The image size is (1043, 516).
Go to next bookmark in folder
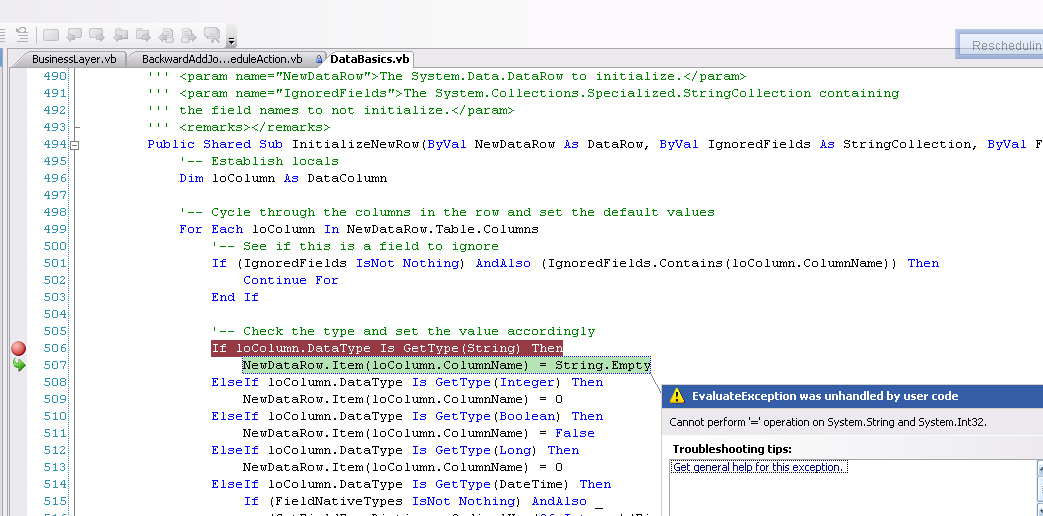coord(143,35)
